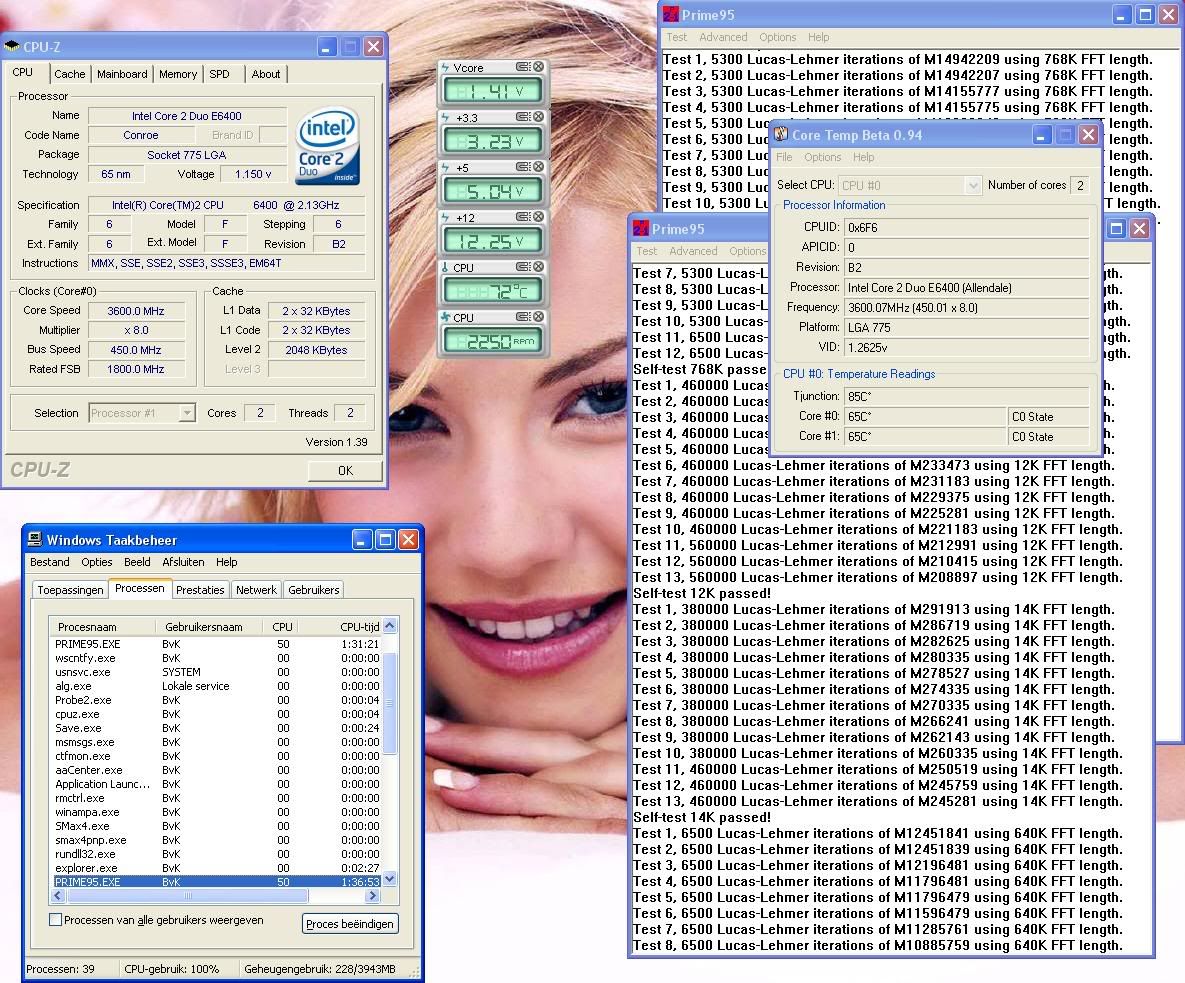Viewport: 1185px width, 983px height.
Task: Switch to Toepassingen tab in Taakbeheer
Action: click(x=70, y=590)
